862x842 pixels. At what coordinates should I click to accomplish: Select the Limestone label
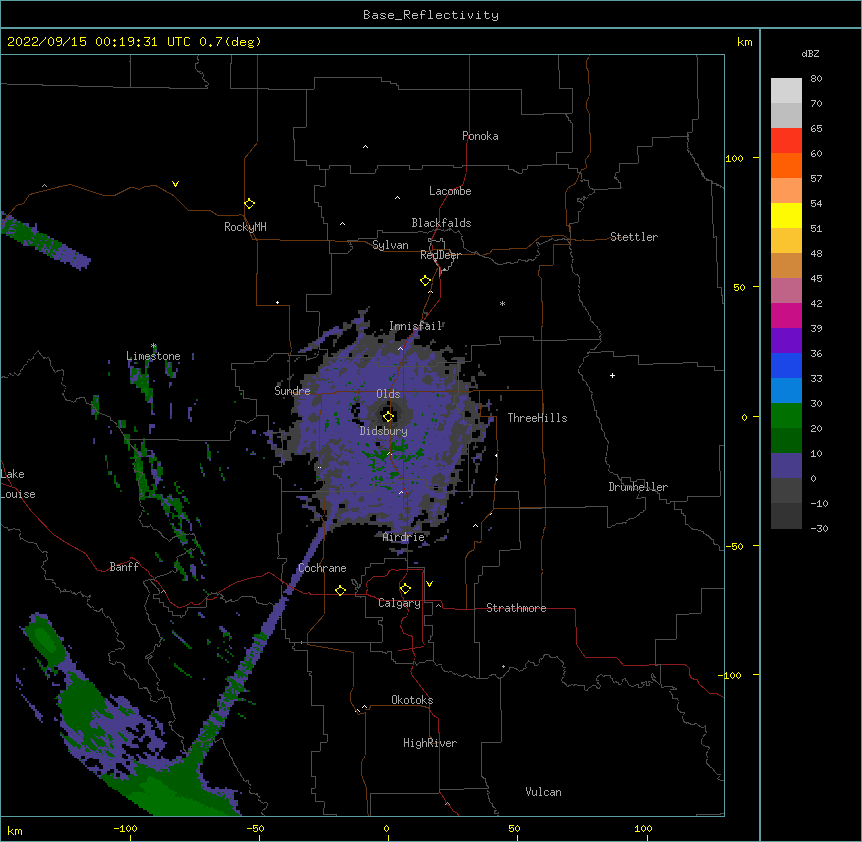point(153,356)
